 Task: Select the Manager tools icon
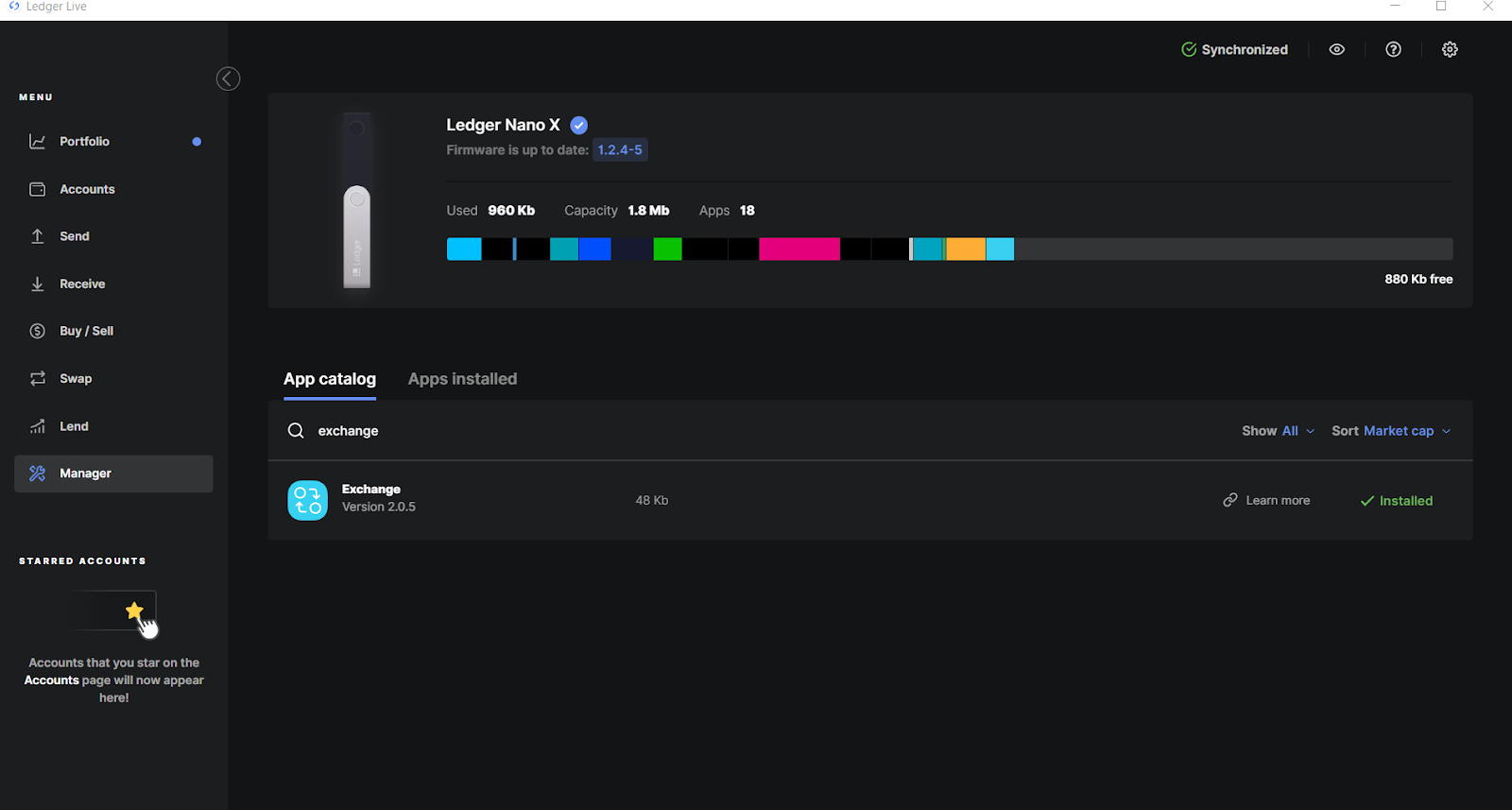[38, 474]
